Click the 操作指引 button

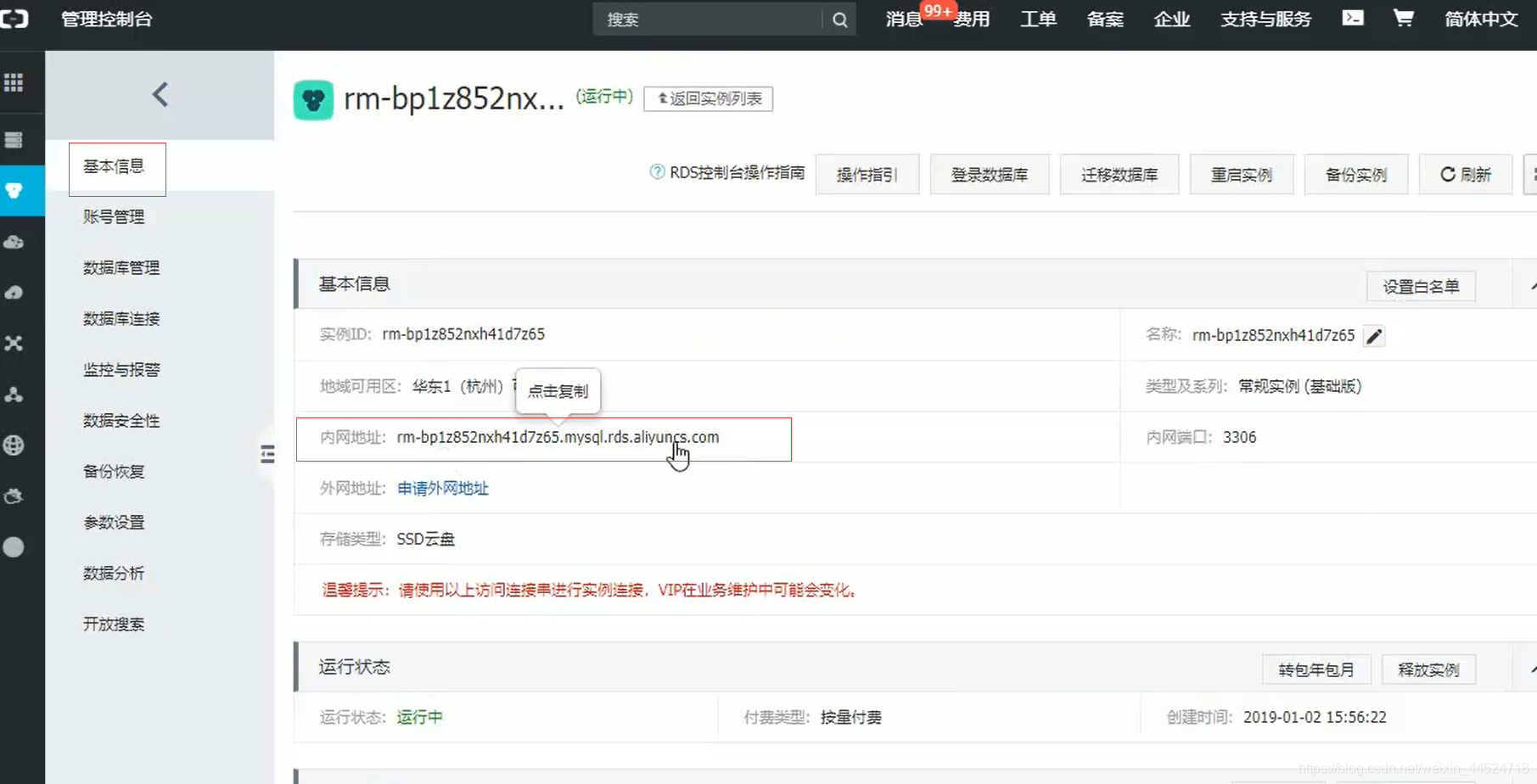coord(867,175)
